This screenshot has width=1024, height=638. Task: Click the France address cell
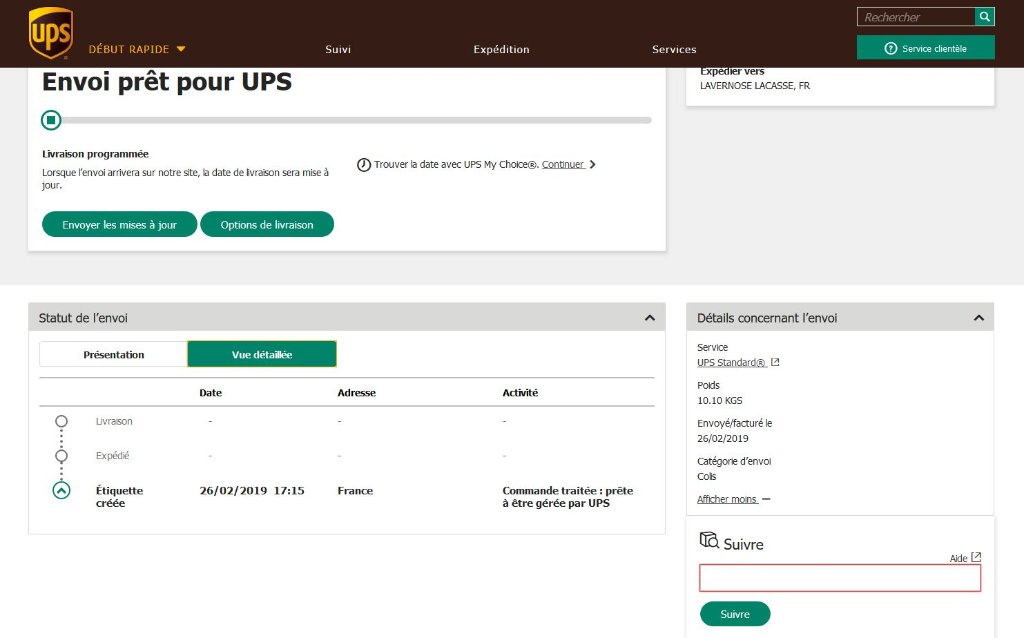click(x=355, y=490)
